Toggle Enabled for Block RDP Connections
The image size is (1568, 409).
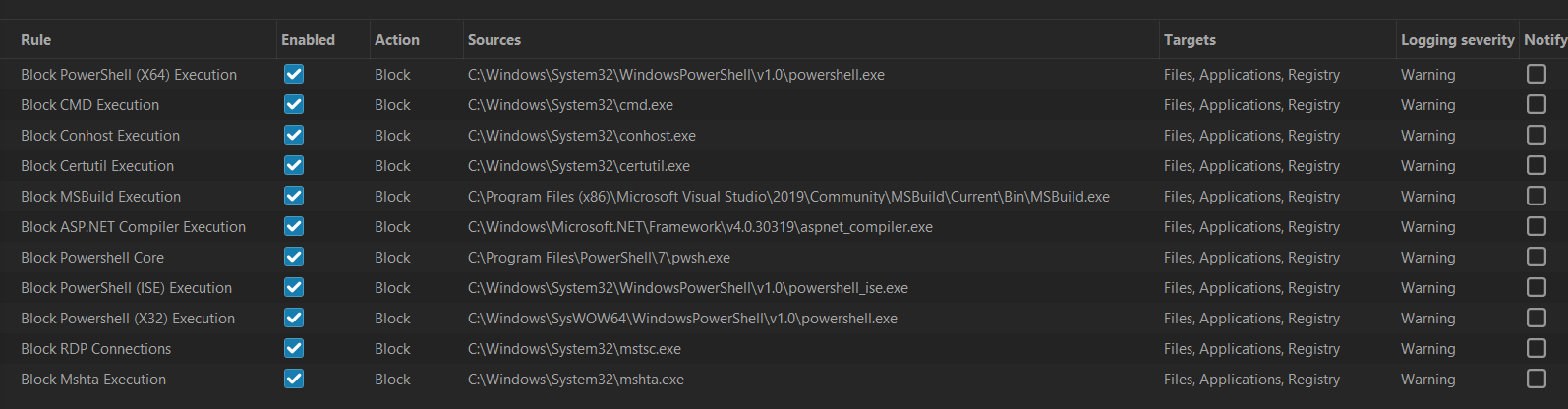(294, 348)
